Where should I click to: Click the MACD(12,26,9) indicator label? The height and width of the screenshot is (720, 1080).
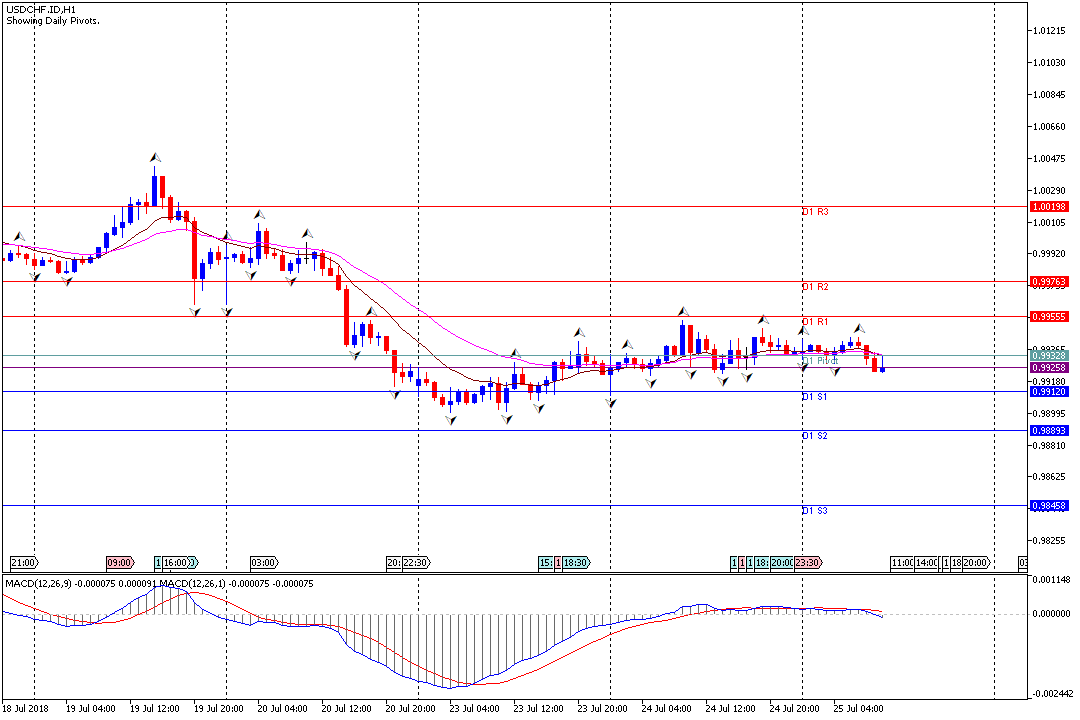39,584
